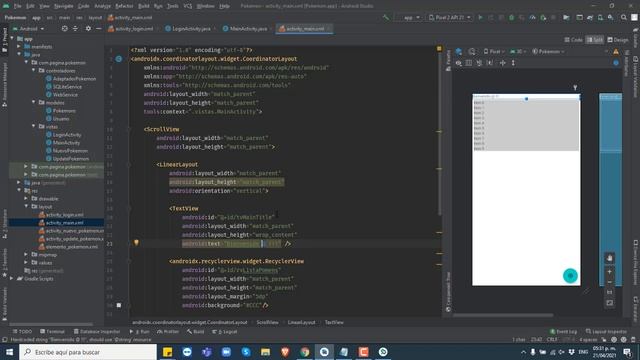The width and height of the screenshot is (640, 360).
Task: Zoom in the preview with plus icon
Action: [x=609, y=271]
